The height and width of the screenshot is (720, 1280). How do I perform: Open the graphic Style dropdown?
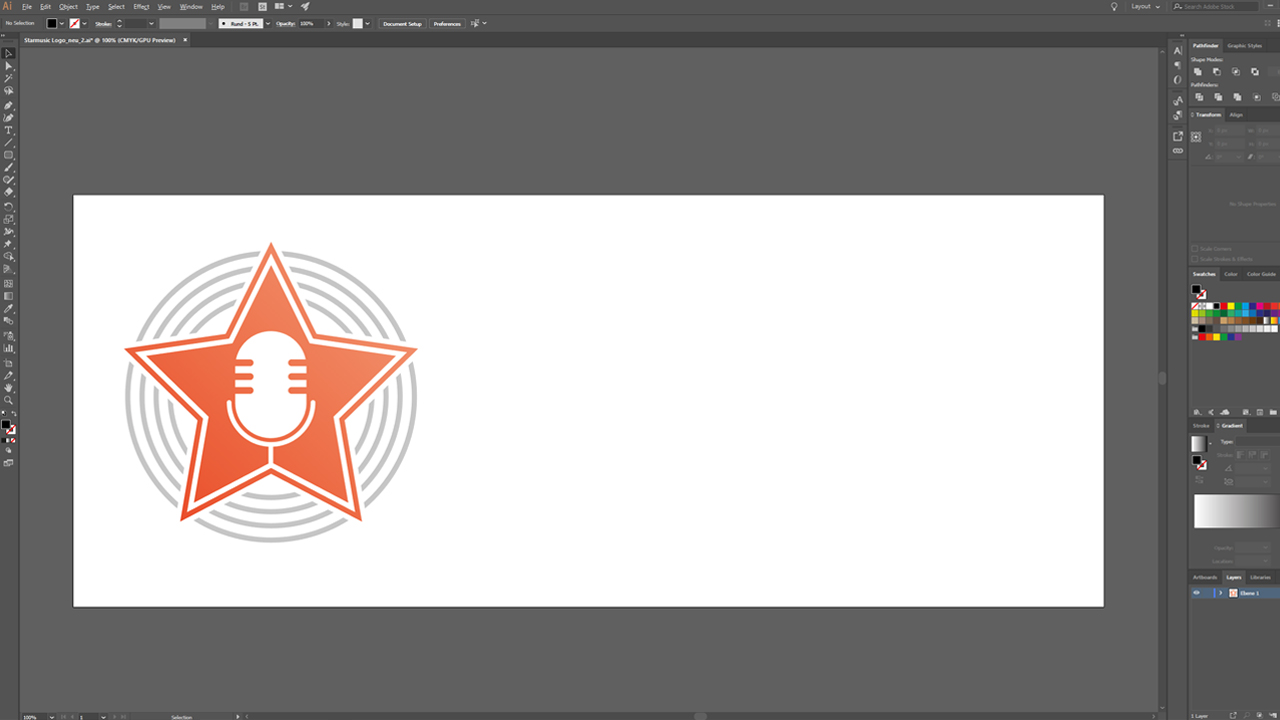(367, 23)
